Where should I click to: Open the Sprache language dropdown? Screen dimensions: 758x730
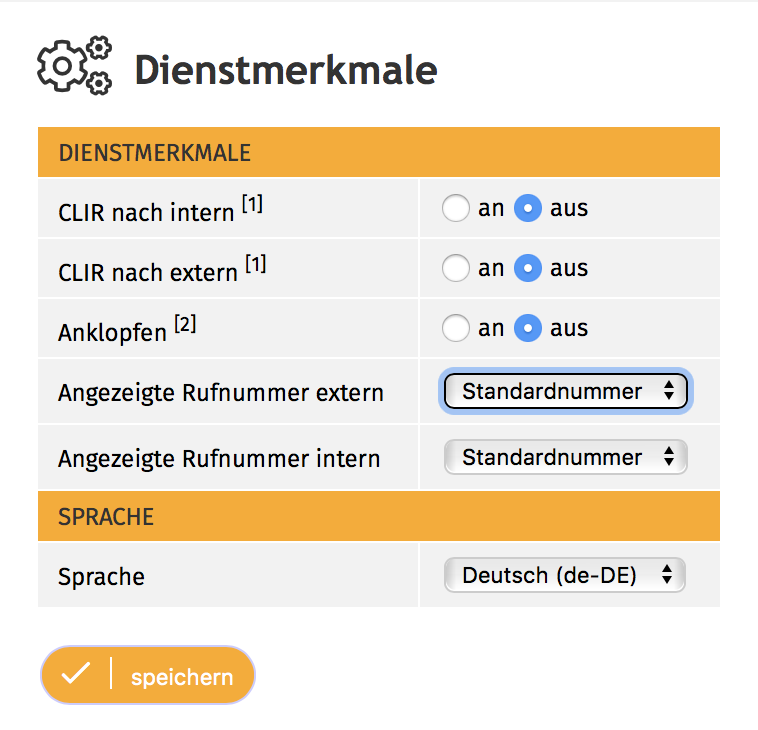(565, 575)
